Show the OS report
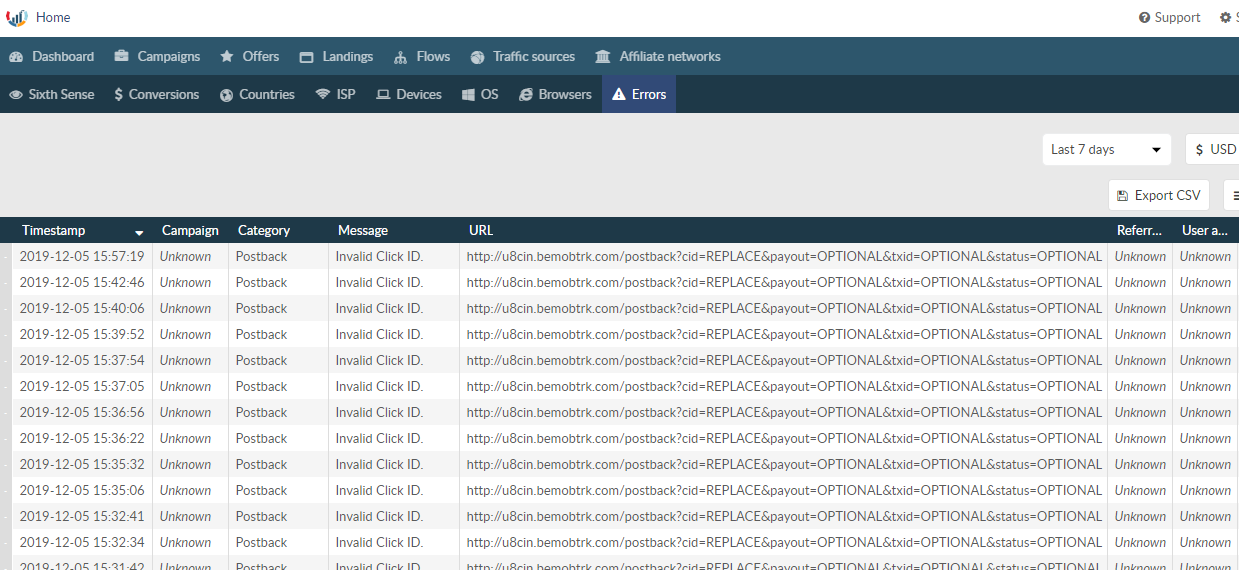 480,95
